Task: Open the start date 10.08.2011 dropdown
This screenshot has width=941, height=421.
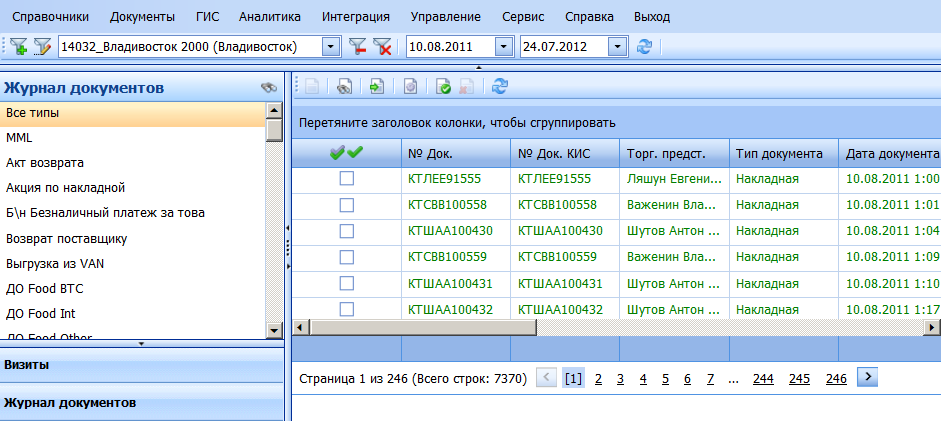Action: tap(503, 46)
